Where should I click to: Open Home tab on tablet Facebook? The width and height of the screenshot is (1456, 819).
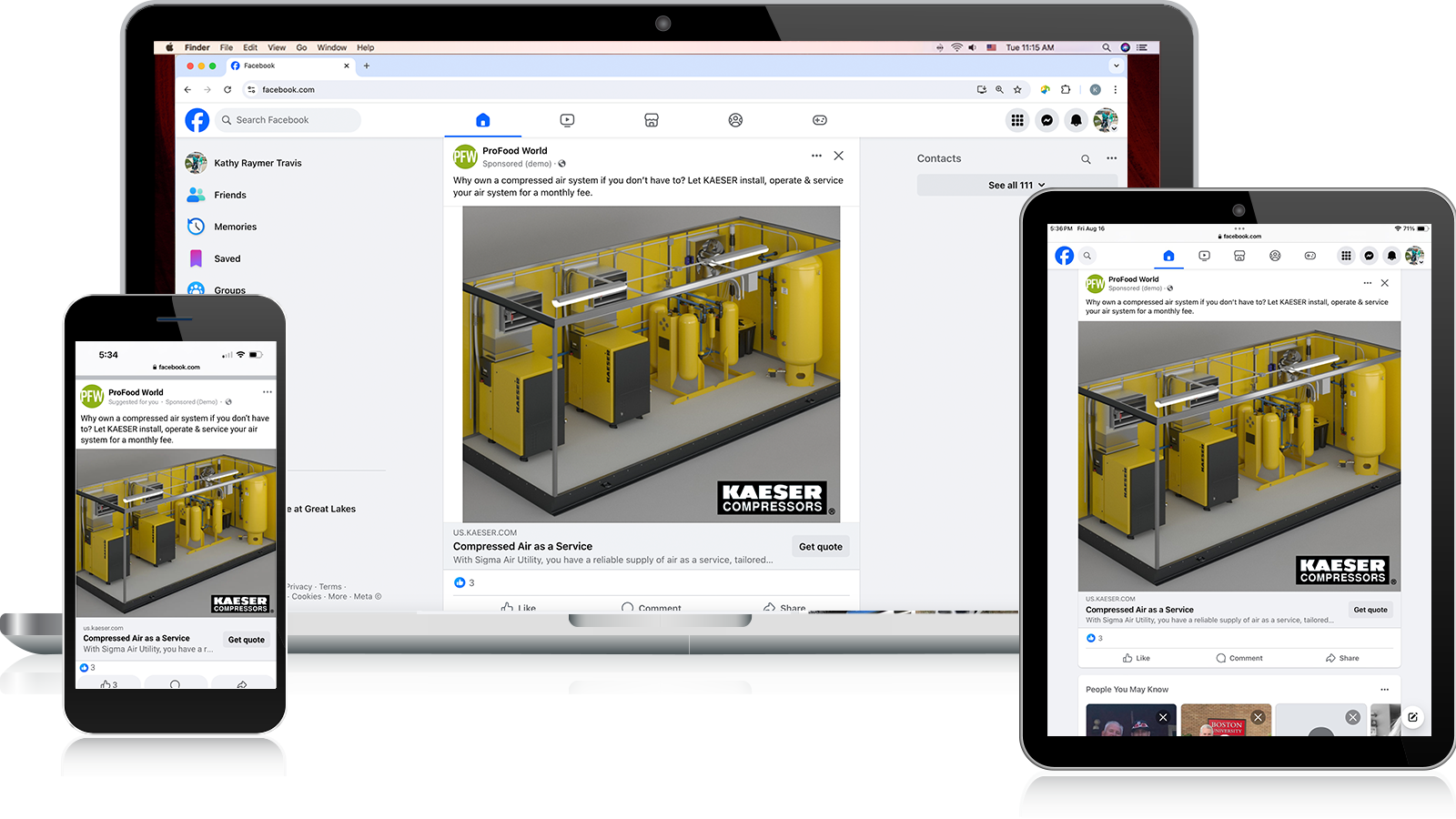pyautogui.click(x=1168, y=256)
